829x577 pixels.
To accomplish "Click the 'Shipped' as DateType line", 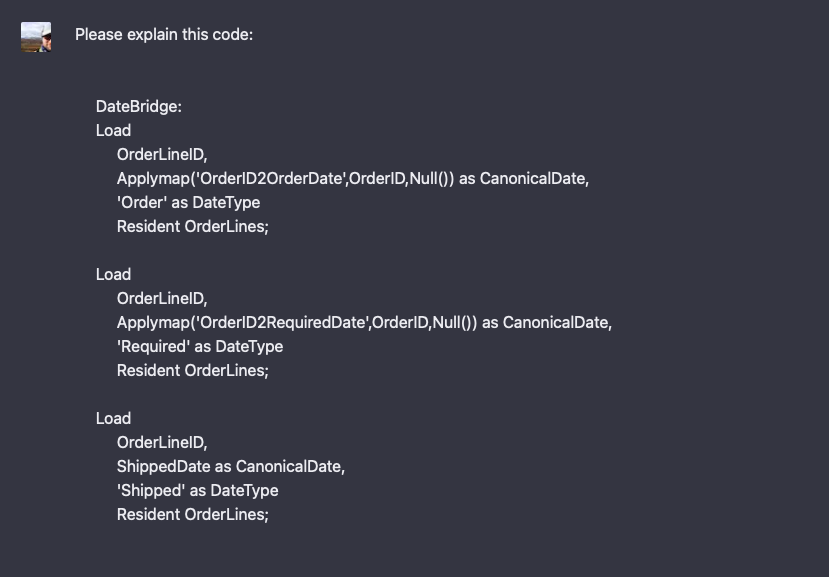I will [197, 491].
